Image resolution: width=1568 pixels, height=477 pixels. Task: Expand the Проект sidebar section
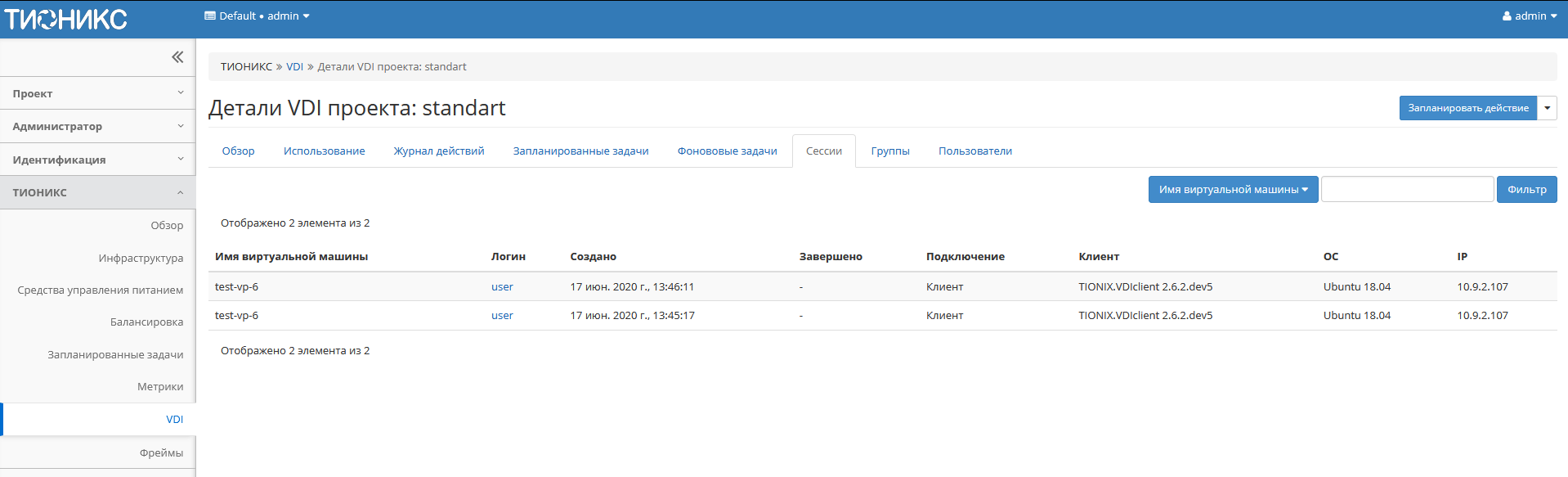[x=97, y=94]
